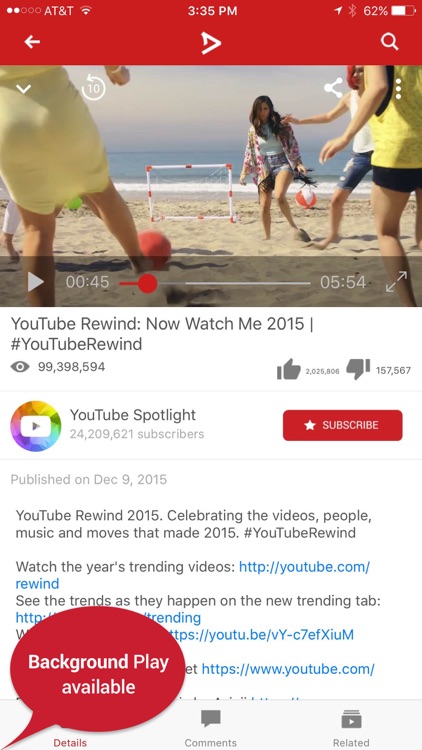The image size is (422, 750).
Task: Minimize player with down chevron
Action: pos(23,89)
